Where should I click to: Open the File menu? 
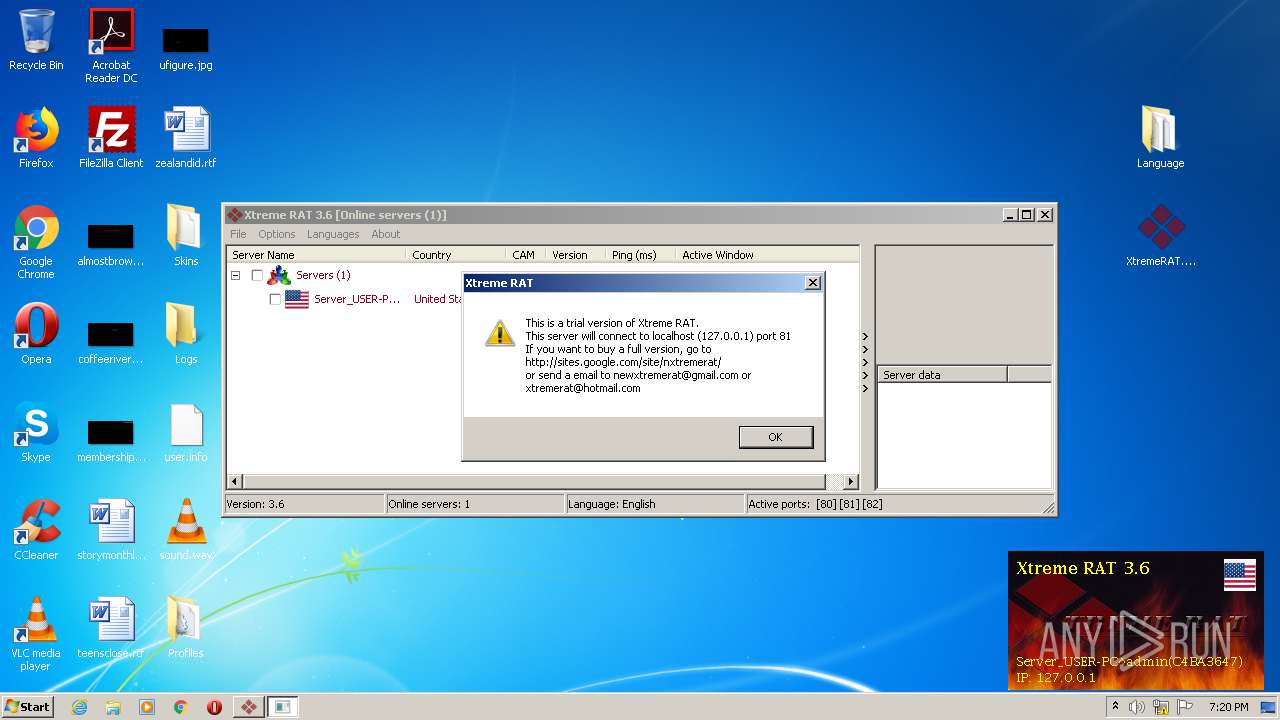pos(238,234)
